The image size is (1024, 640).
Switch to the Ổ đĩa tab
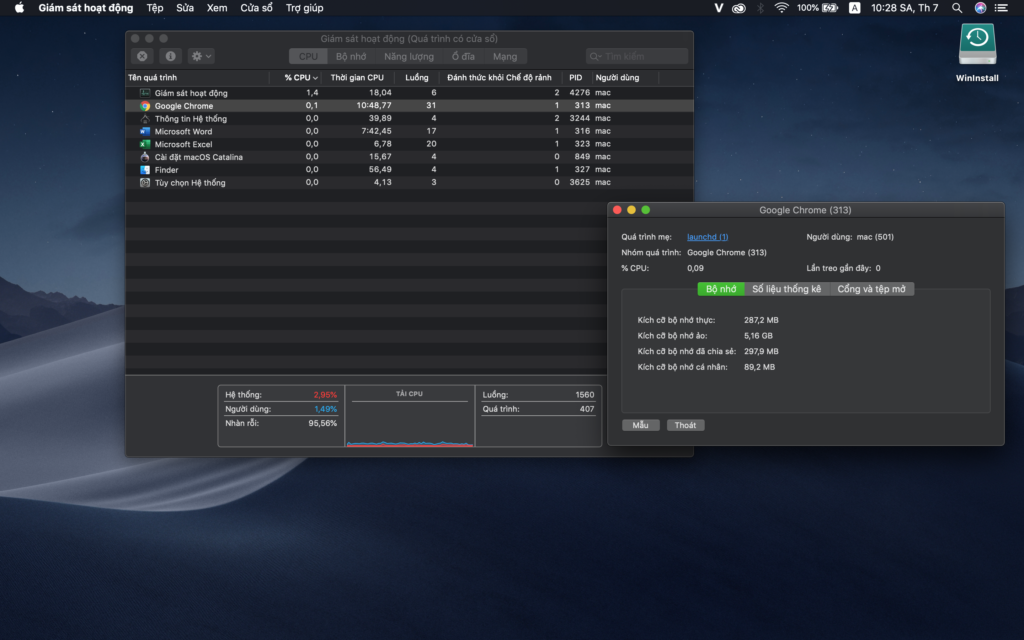(x=463, y=56)
